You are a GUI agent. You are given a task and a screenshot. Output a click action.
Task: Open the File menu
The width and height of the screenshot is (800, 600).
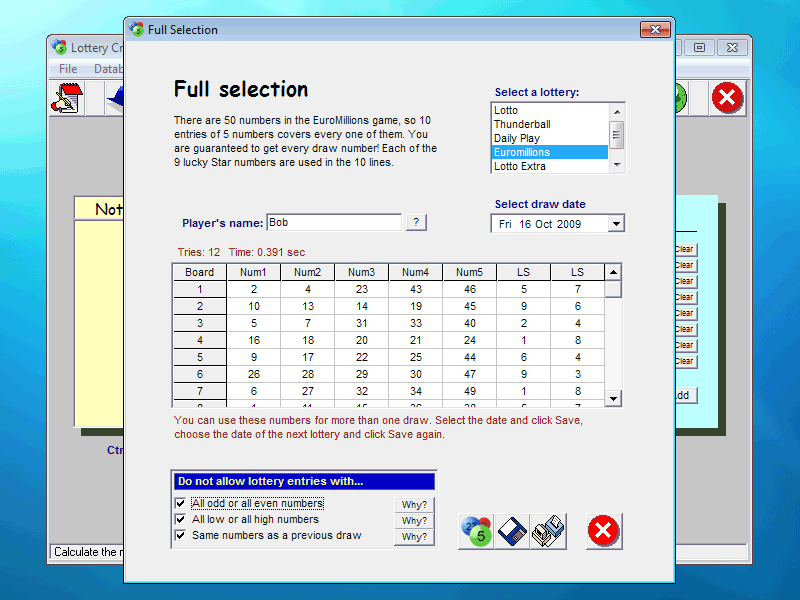(x=68, y=69)
